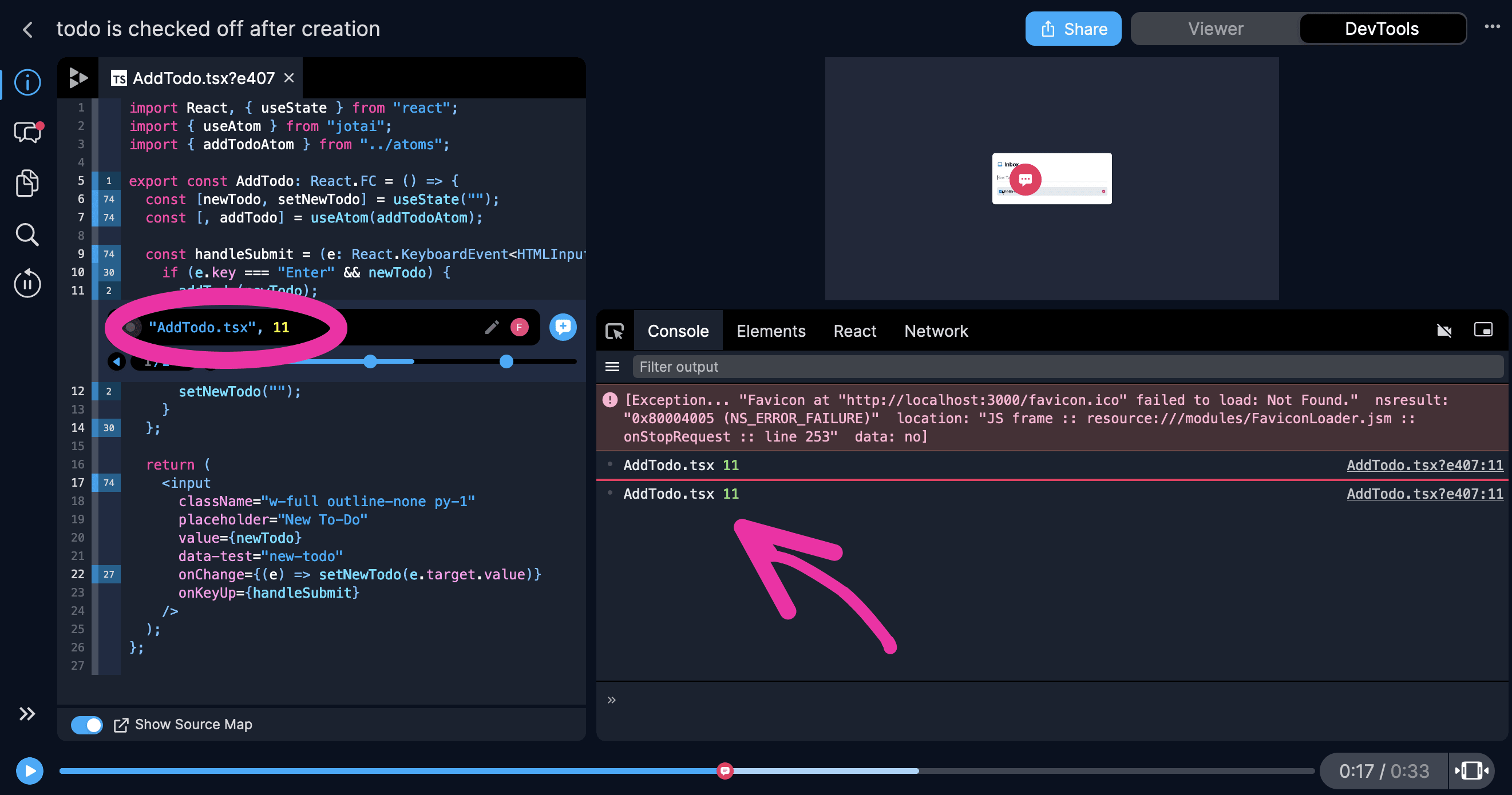Viewport: 1512px width, 795px height.
Task: Switch to the Elements tab
Action: pos(771,332)
